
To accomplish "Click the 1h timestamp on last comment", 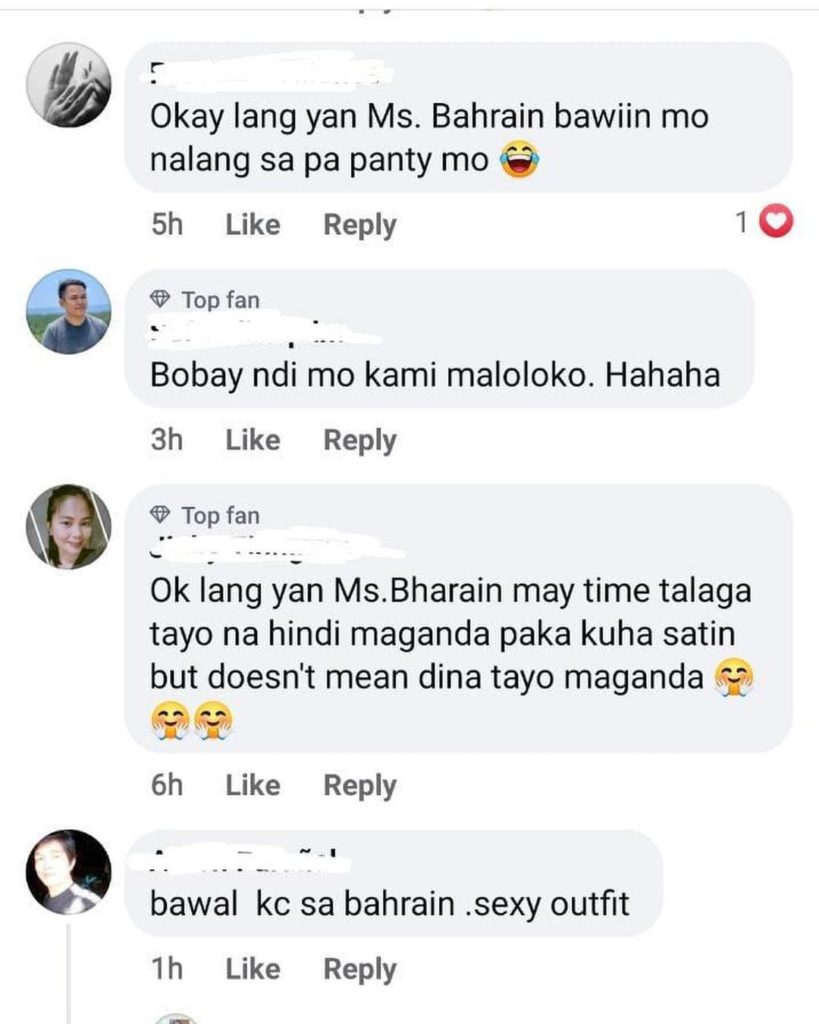I will (x=167, y=969).
